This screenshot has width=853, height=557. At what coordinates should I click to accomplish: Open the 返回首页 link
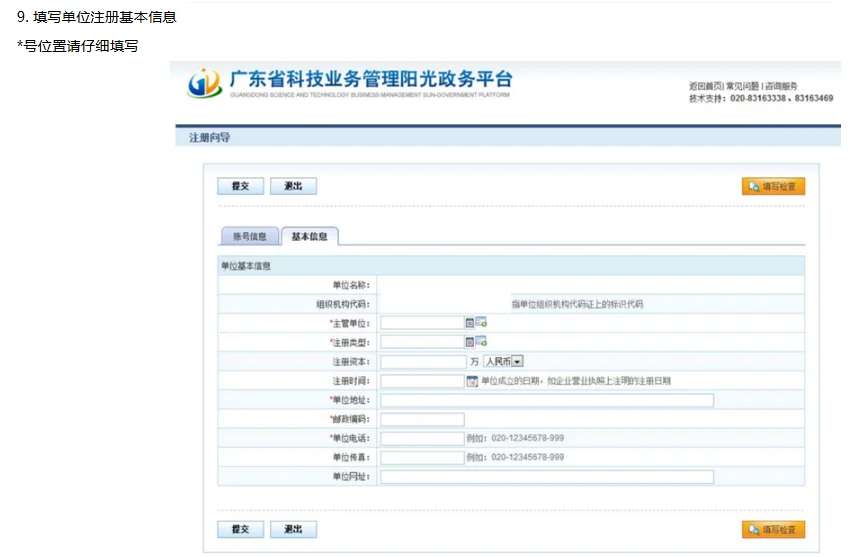pos(705,86)
